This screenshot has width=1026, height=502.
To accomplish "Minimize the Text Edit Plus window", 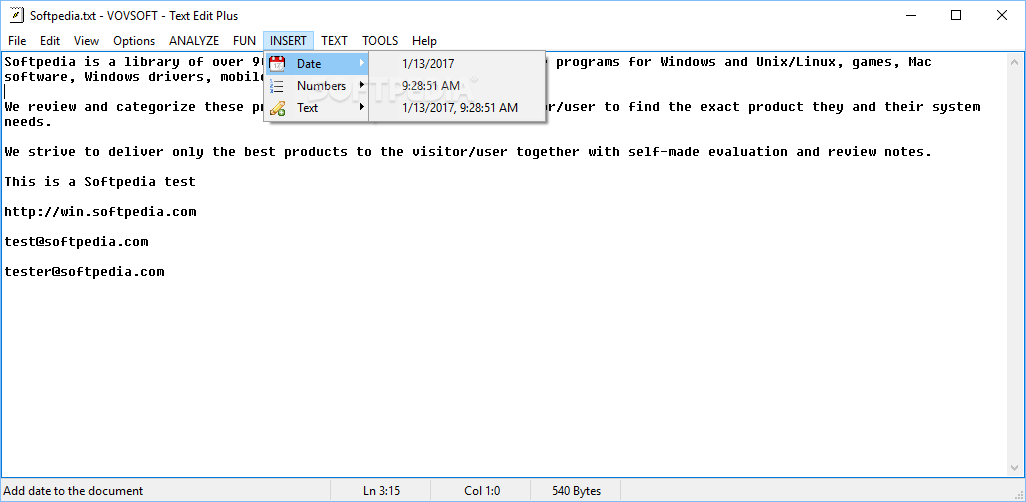I will [x=910, y=16].
